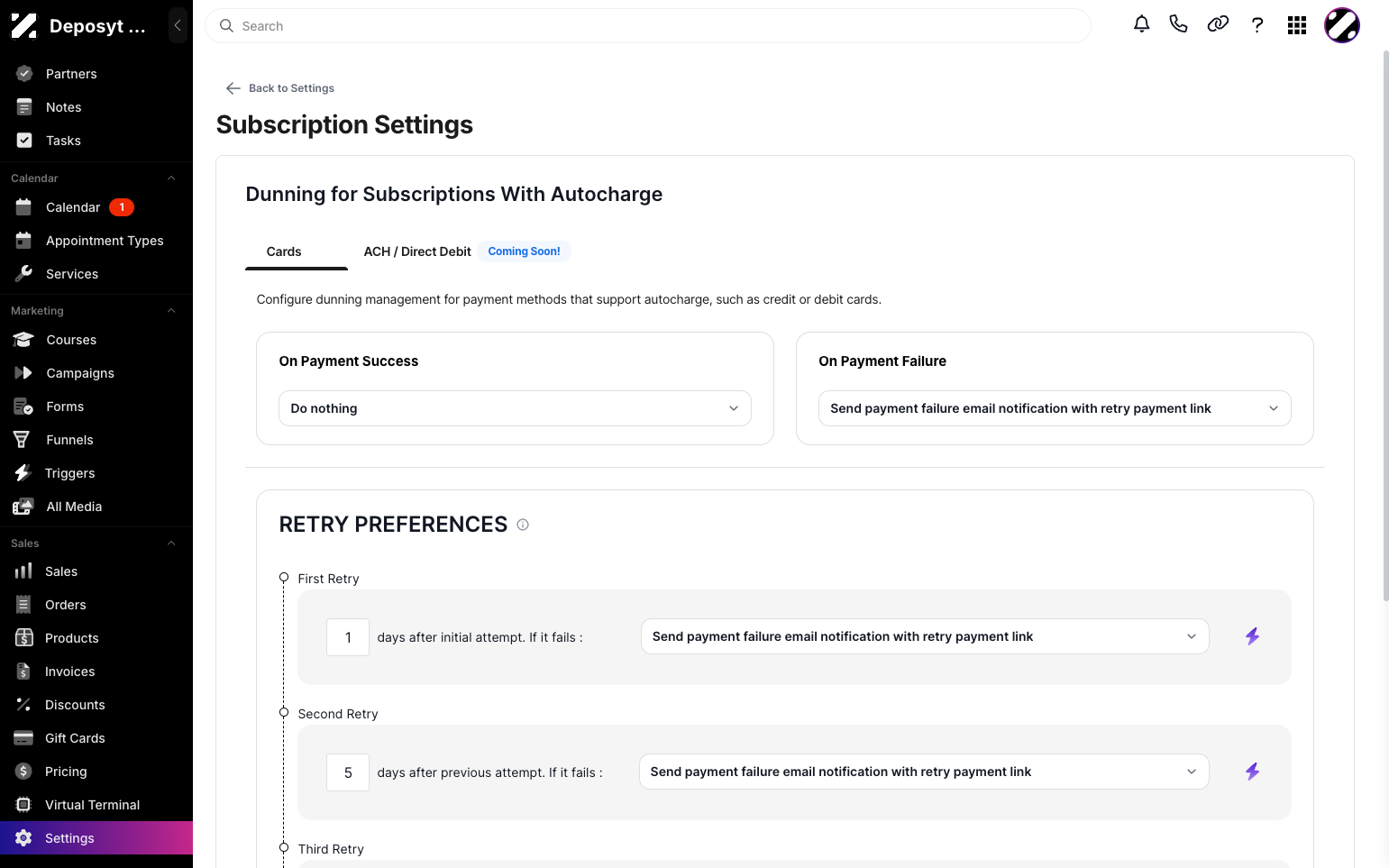Open the On Payment Failure dropdown
The height and width of the screenshot is (868, 1389).
point(1055,408)
